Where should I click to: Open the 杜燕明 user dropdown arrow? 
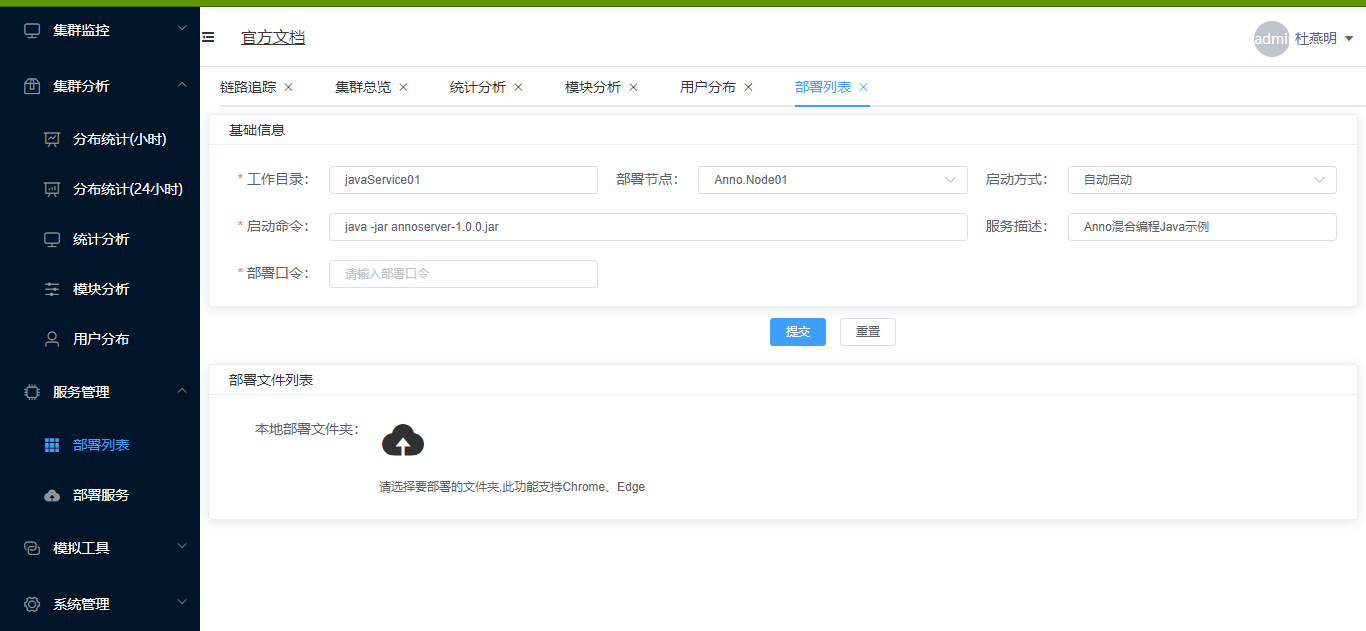1349,39
